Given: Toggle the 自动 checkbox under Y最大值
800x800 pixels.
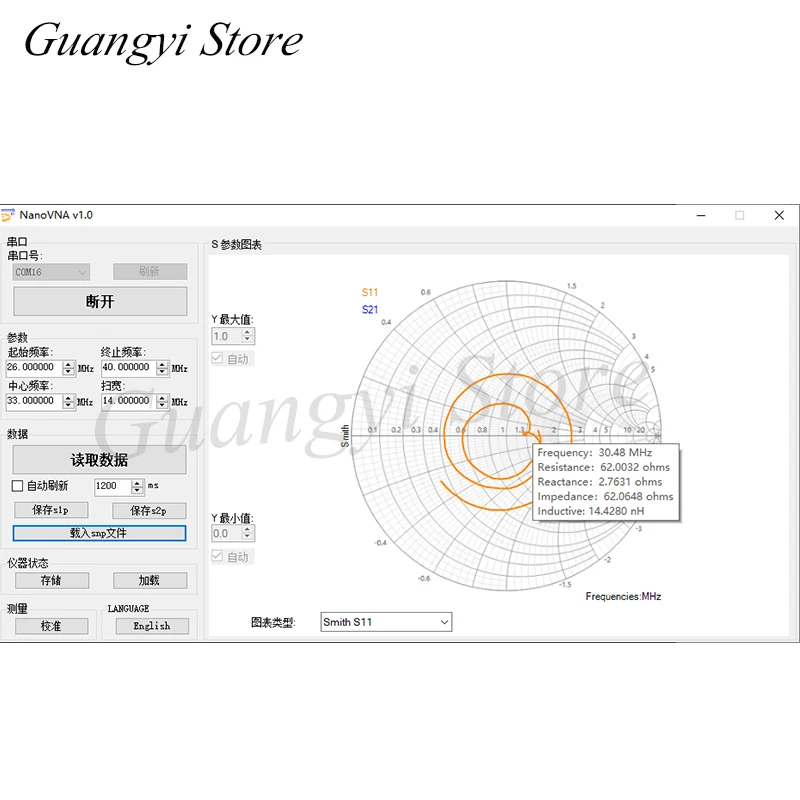Looking at the screenshot, I should tap(217, 358).
